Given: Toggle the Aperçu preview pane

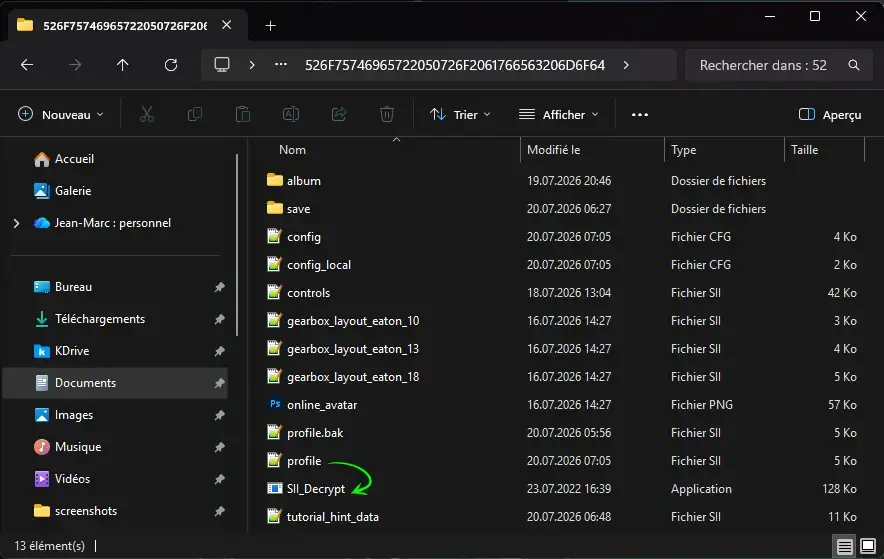Looking at the screenshot, I should point(830,114).
